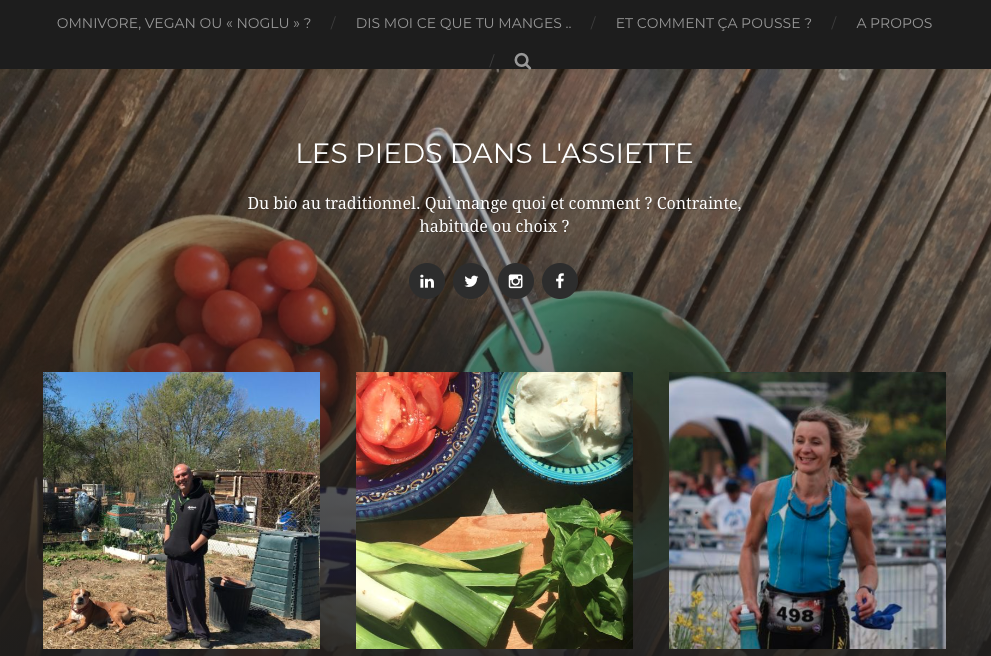Open 'Omnivore, vegan ou noglu ?' menu
The image size is (991, 656).
coord(184,23)
